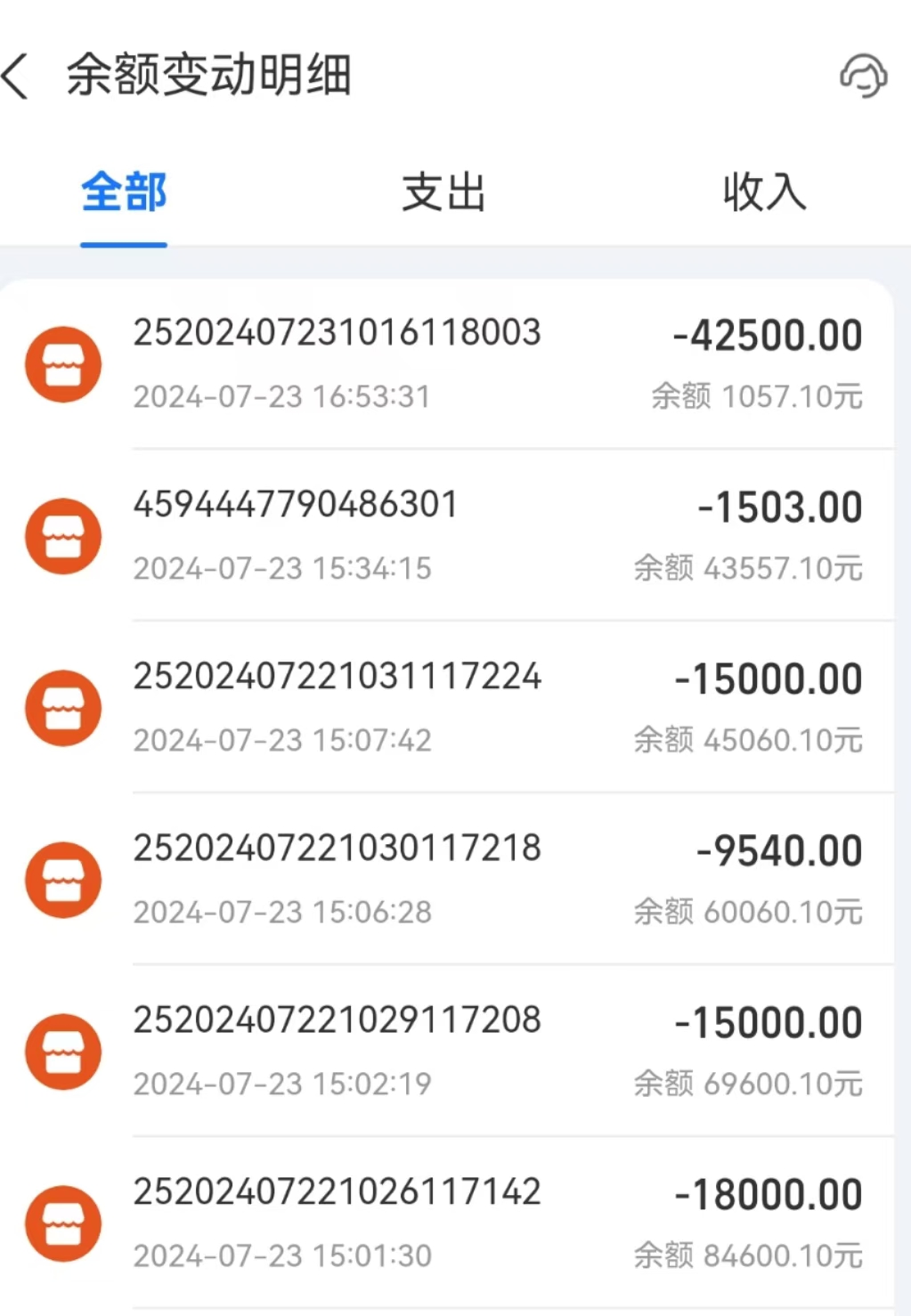Open transaction 2520240723101611​8003

tap(337, 333)
